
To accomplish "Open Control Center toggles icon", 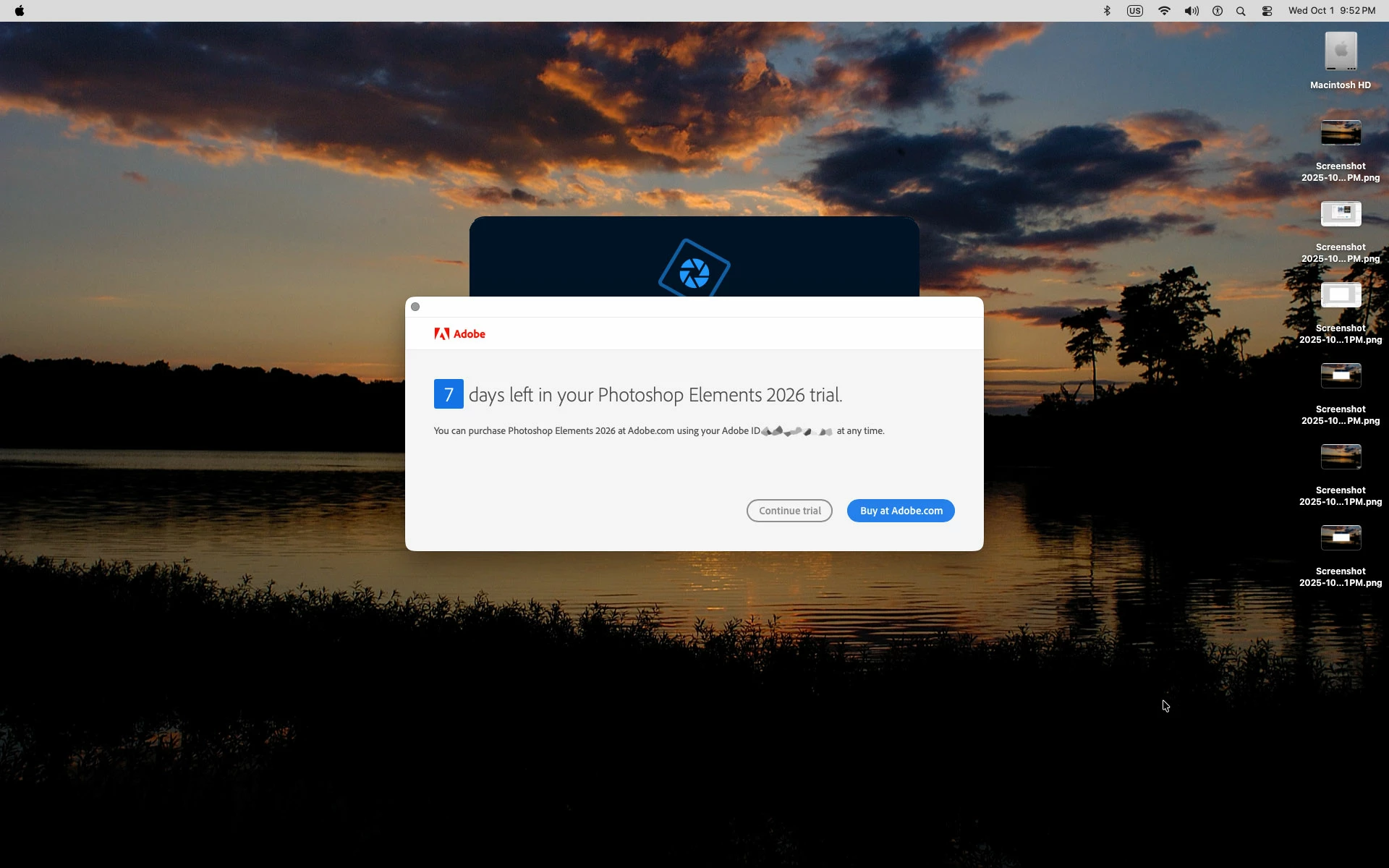I will (x=1267, y=11).
